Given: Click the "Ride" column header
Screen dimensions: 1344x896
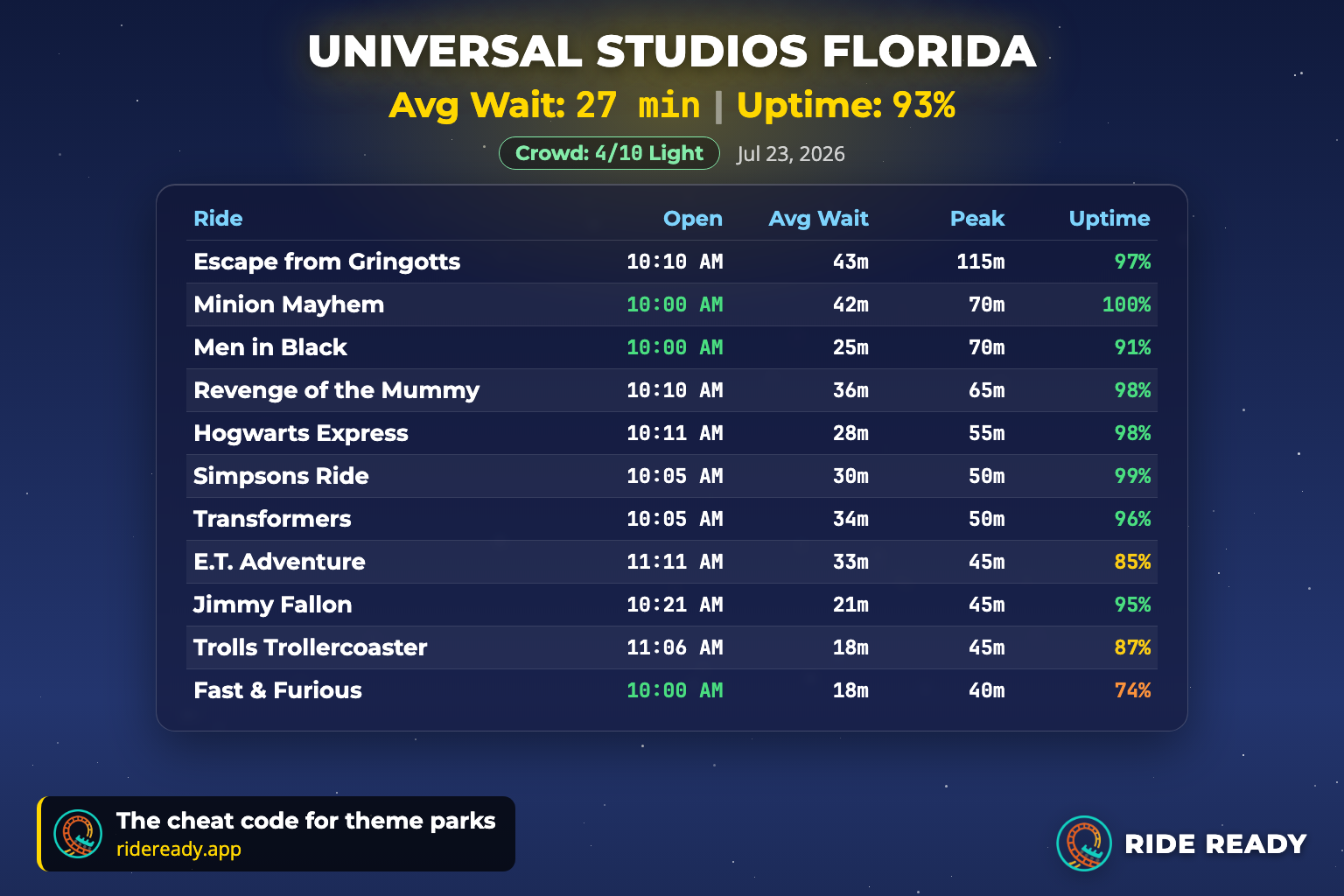Looking at the screenshot, I should pyautogui.click(x=218, y=219).
